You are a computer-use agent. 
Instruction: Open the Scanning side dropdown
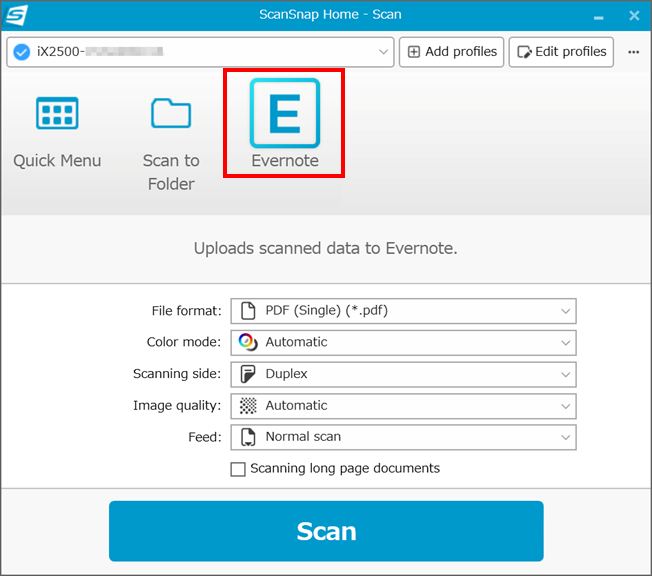403,374
